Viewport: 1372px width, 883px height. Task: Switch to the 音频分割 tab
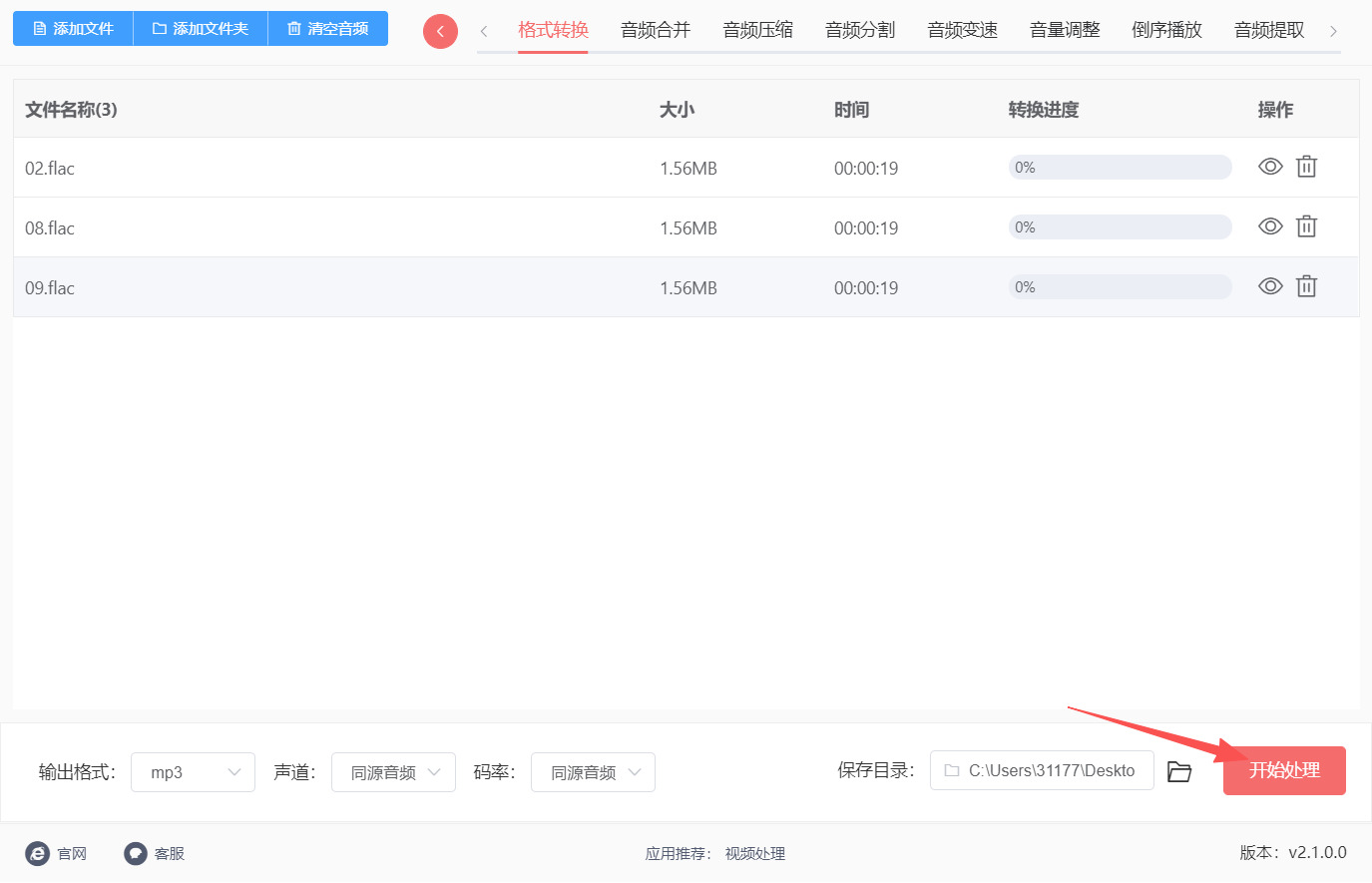pos(860,30)
